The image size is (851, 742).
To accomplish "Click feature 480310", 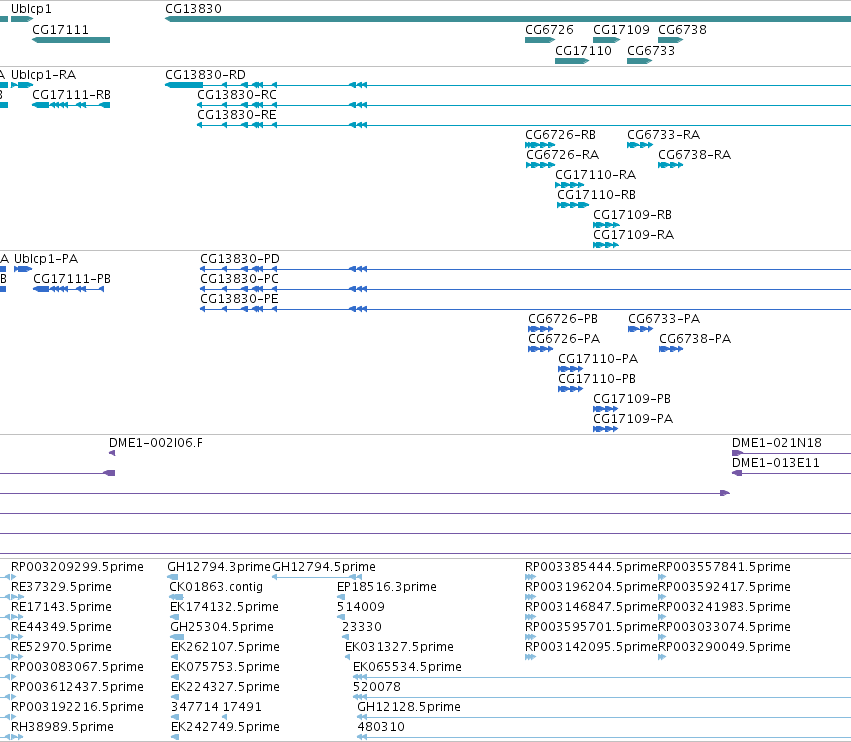I will (x=381, y=726).
